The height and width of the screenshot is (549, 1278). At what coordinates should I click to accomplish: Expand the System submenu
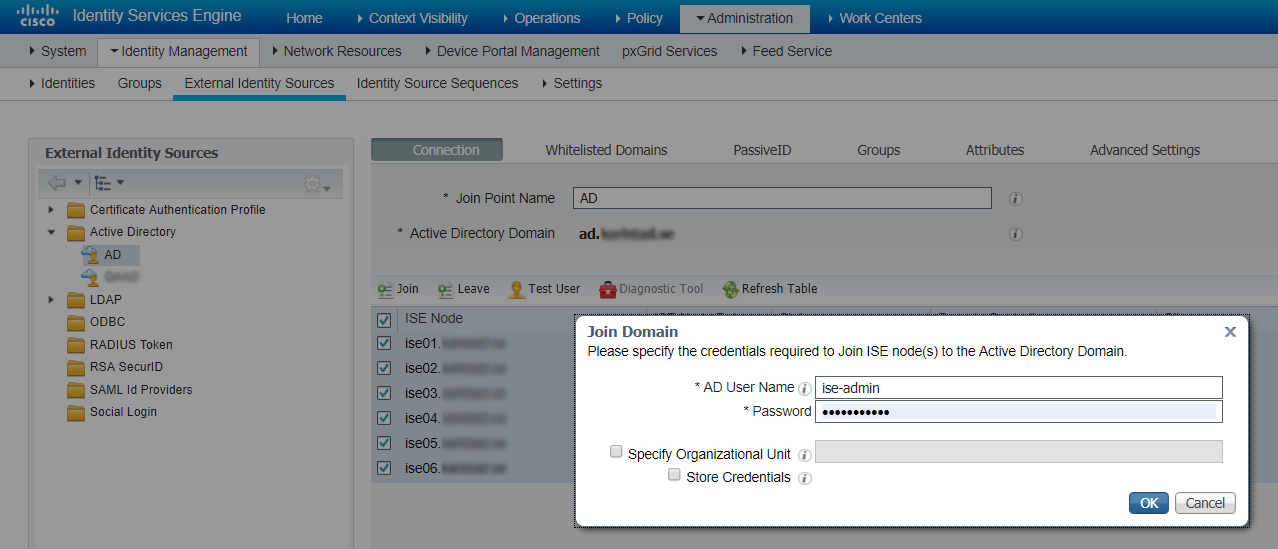57,51
